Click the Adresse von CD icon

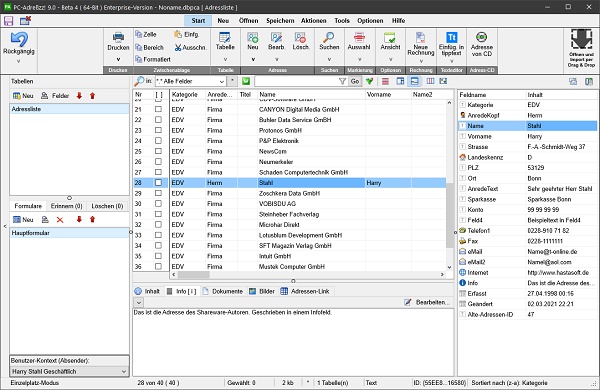tap(481, 37)
